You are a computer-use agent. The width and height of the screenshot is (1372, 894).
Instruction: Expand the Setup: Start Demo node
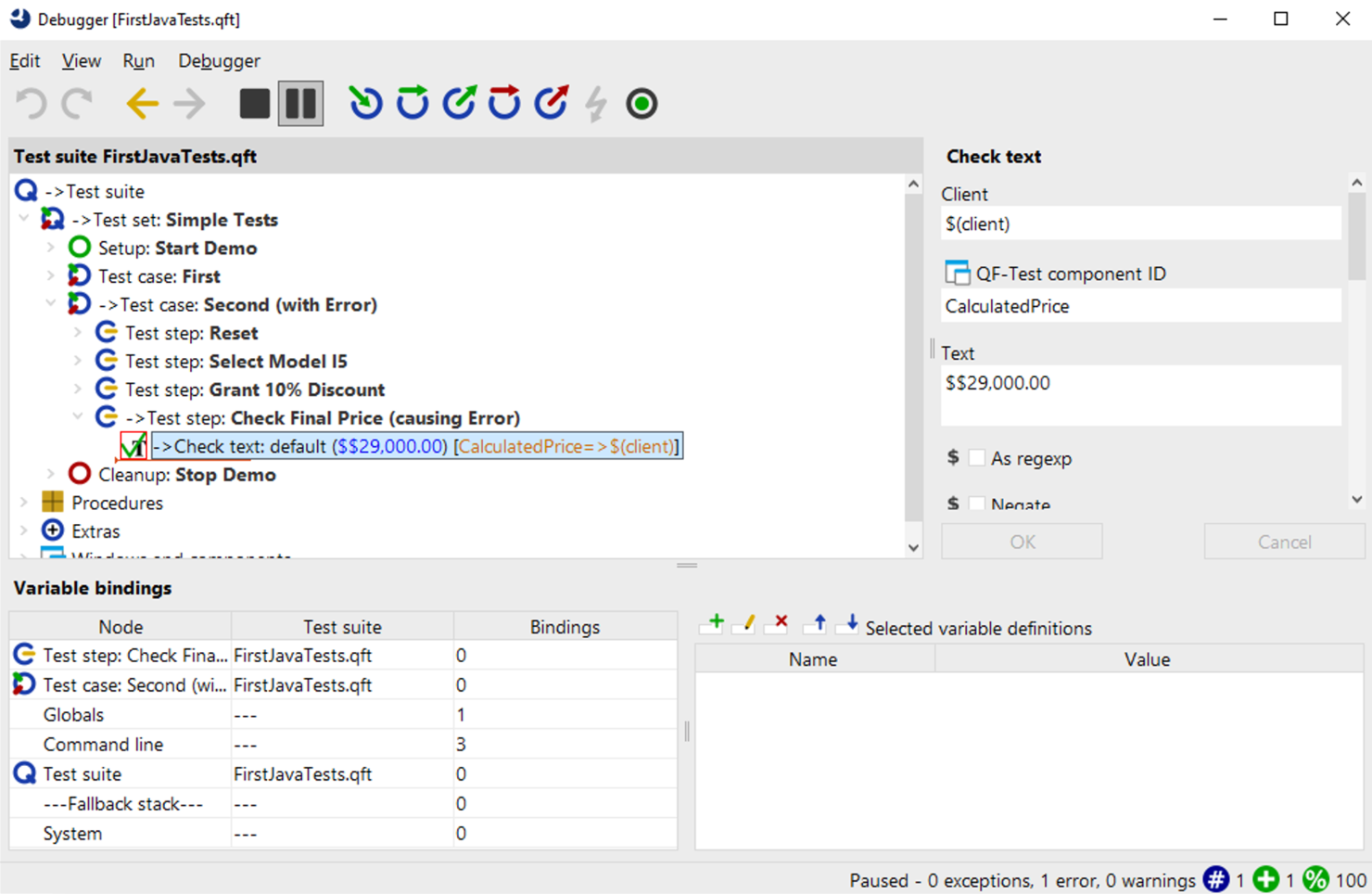click(51, 248)
